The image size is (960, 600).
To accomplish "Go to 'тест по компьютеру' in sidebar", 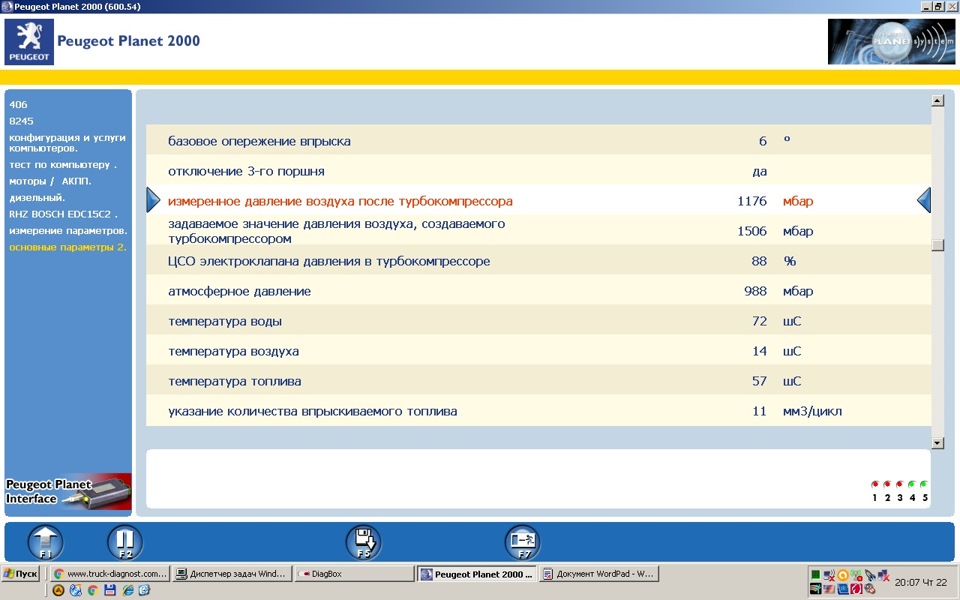I will click(x=62, y=165).
